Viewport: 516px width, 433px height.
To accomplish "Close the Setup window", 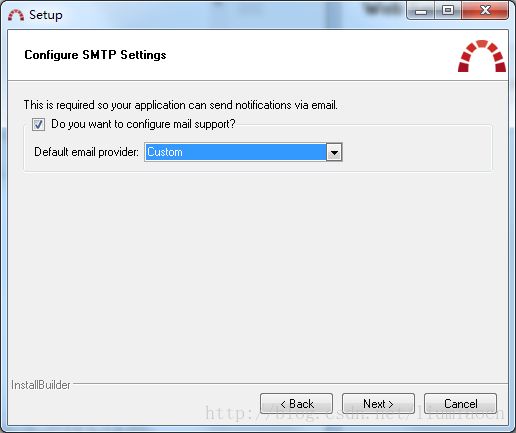I will click(x=485, y=11).
